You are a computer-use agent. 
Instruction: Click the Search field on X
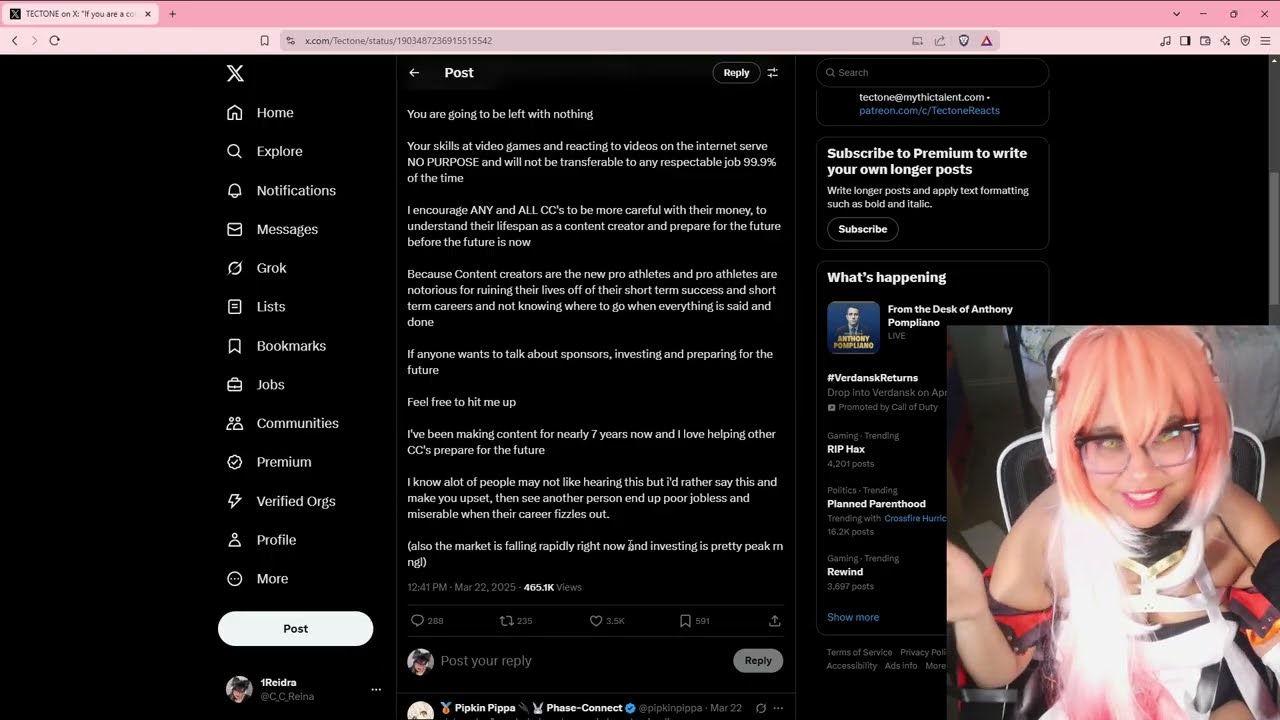pos(932,72)
